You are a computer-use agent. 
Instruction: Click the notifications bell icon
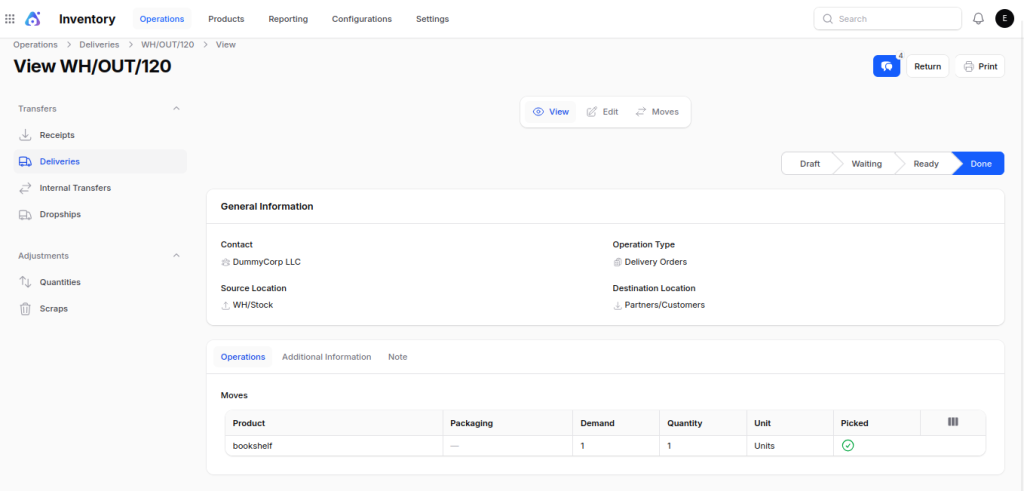click(x=978, y=19)
